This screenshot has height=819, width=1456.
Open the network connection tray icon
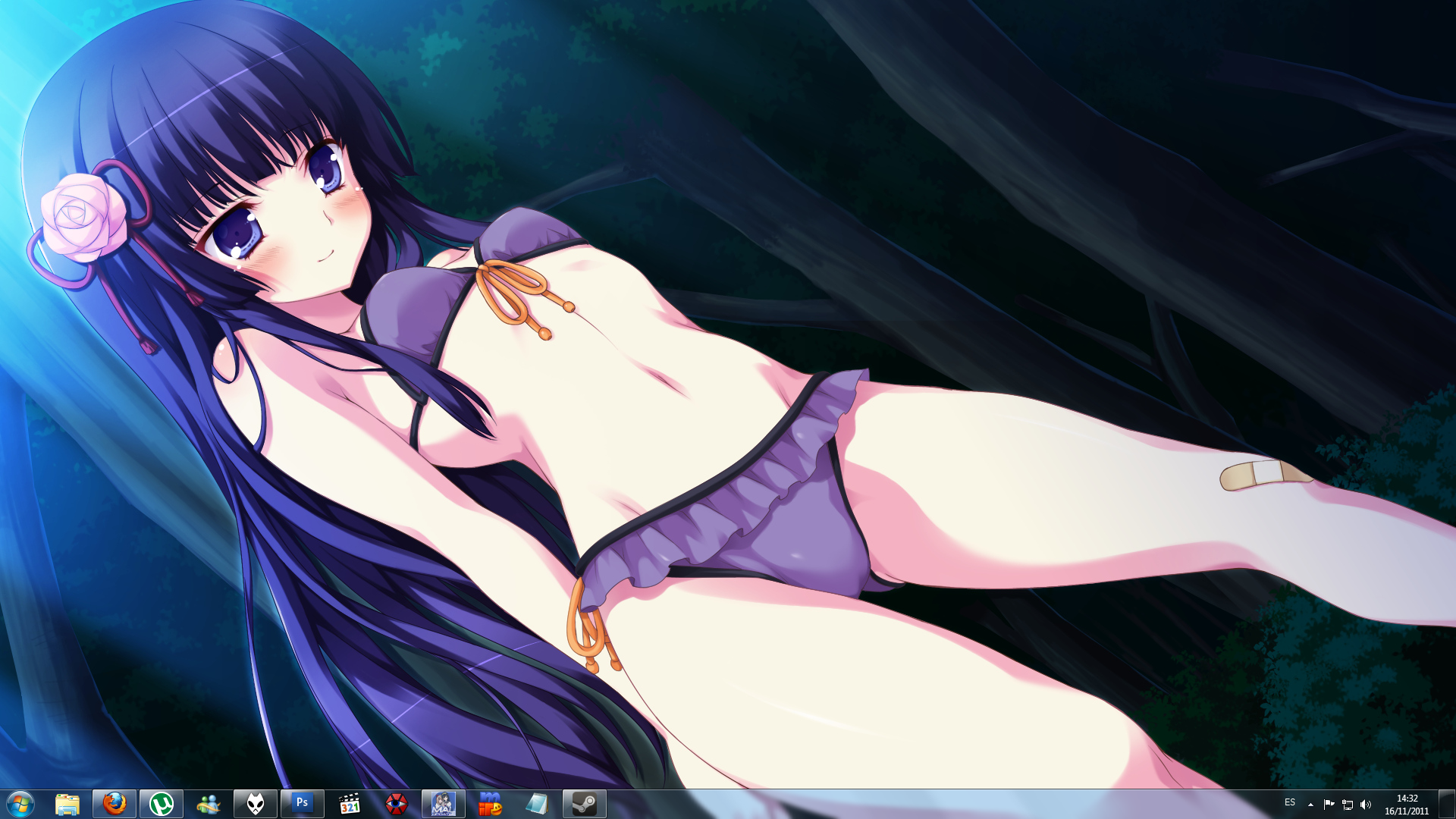pyautogui.click(x=1348, y=805)
